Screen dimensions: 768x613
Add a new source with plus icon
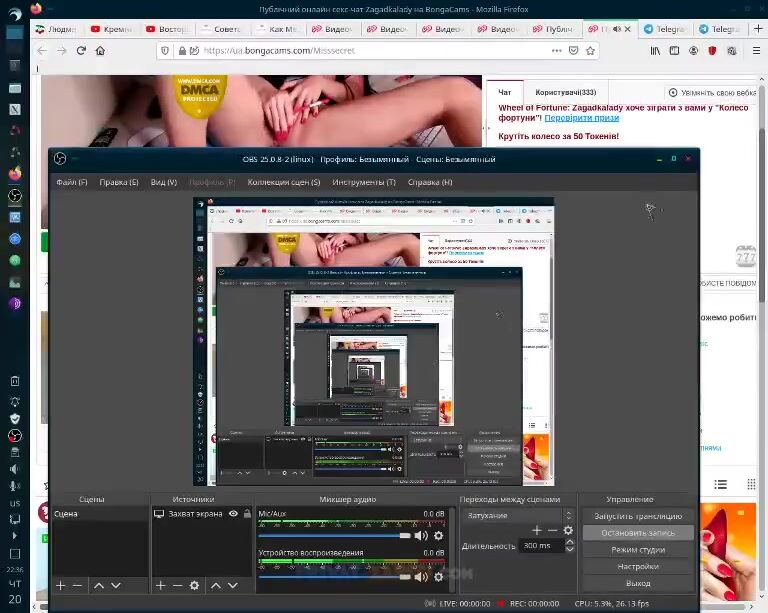(x=160, y=585)
